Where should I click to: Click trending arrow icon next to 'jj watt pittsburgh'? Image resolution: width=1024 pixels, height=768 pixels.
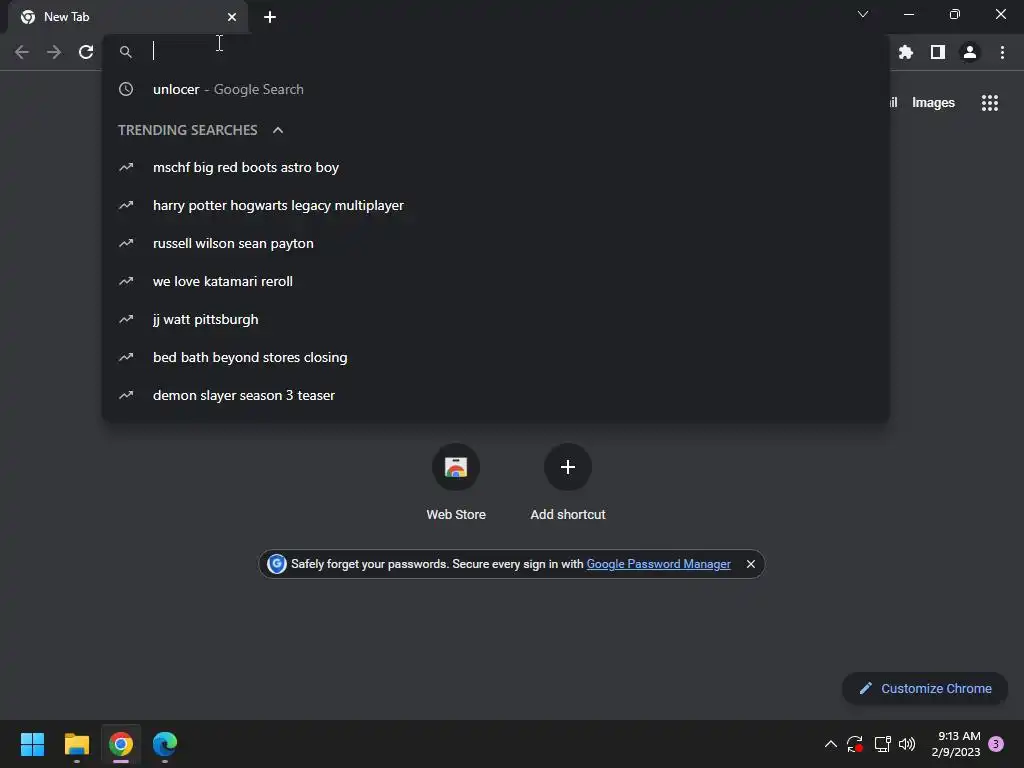coord(126,319)
